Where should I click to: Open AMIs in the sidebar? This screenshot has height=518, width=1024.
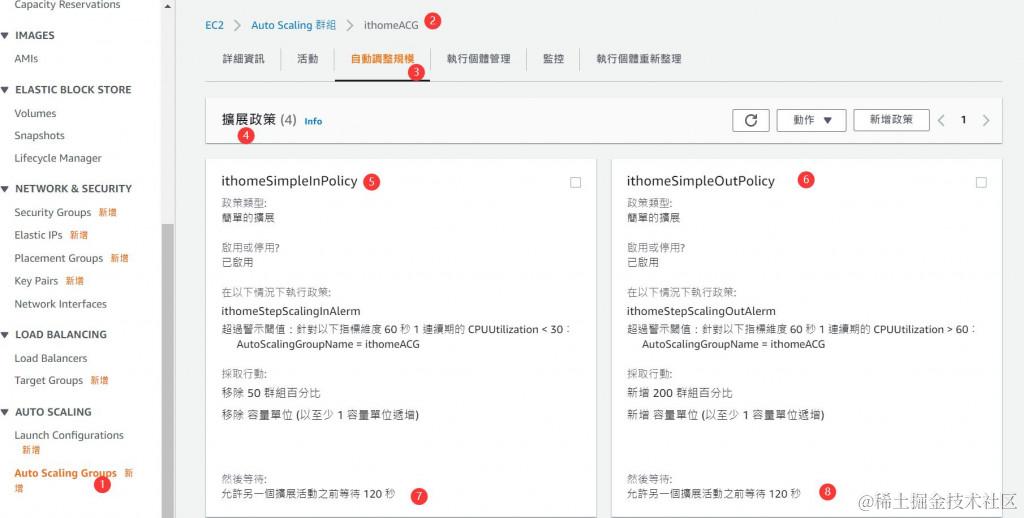tap(26, 59)
